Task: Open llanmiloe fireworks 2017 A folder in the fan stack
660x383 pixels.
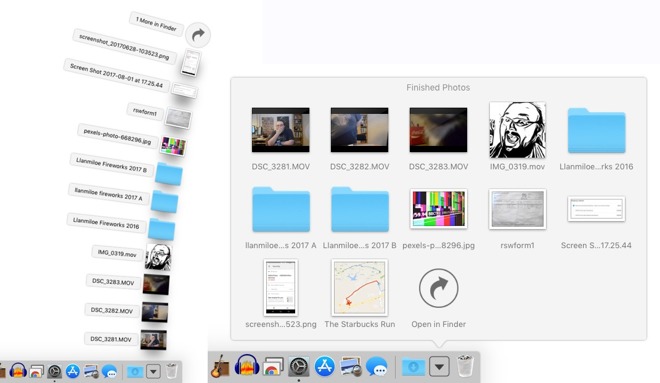Action: click(165, 202)
